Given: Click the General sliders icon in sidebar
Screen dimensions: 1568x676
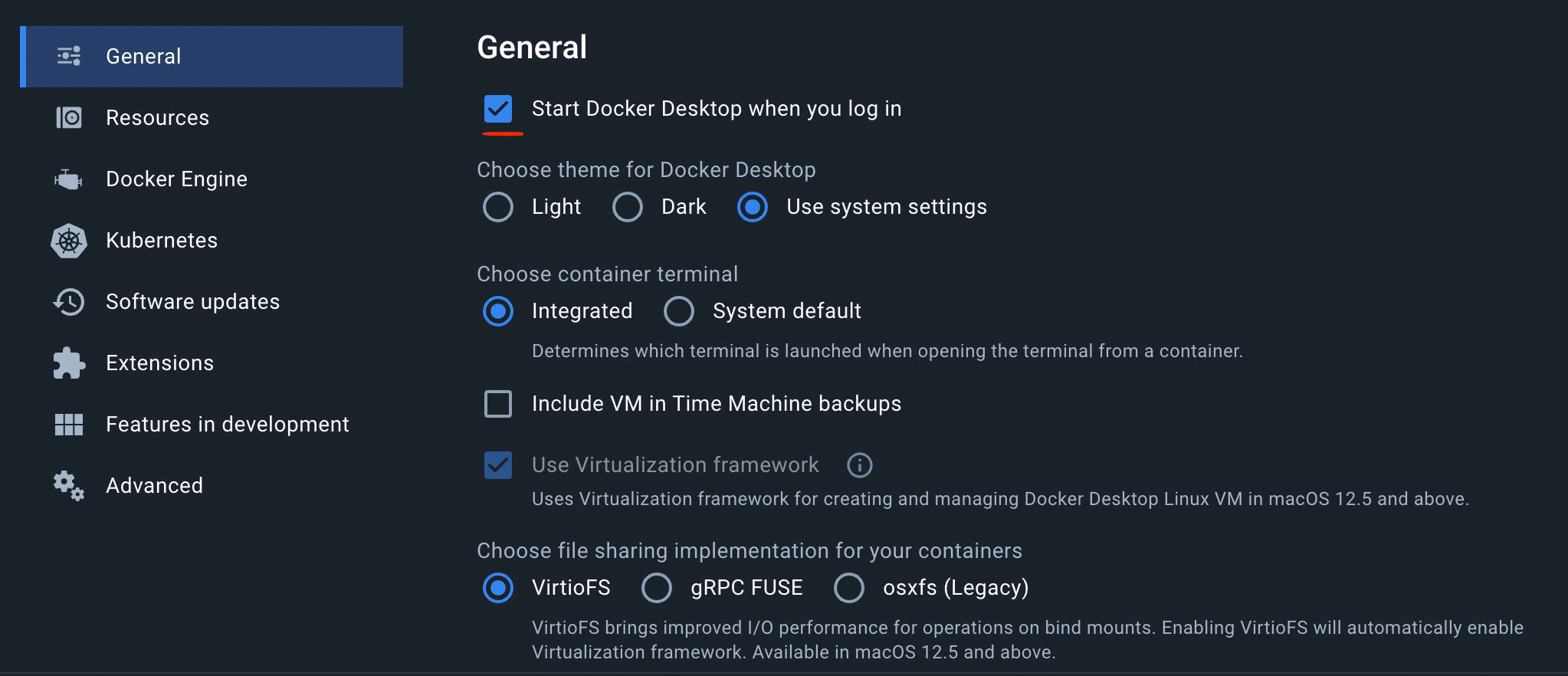Looking at the screenshot, I should click(69, 56).
